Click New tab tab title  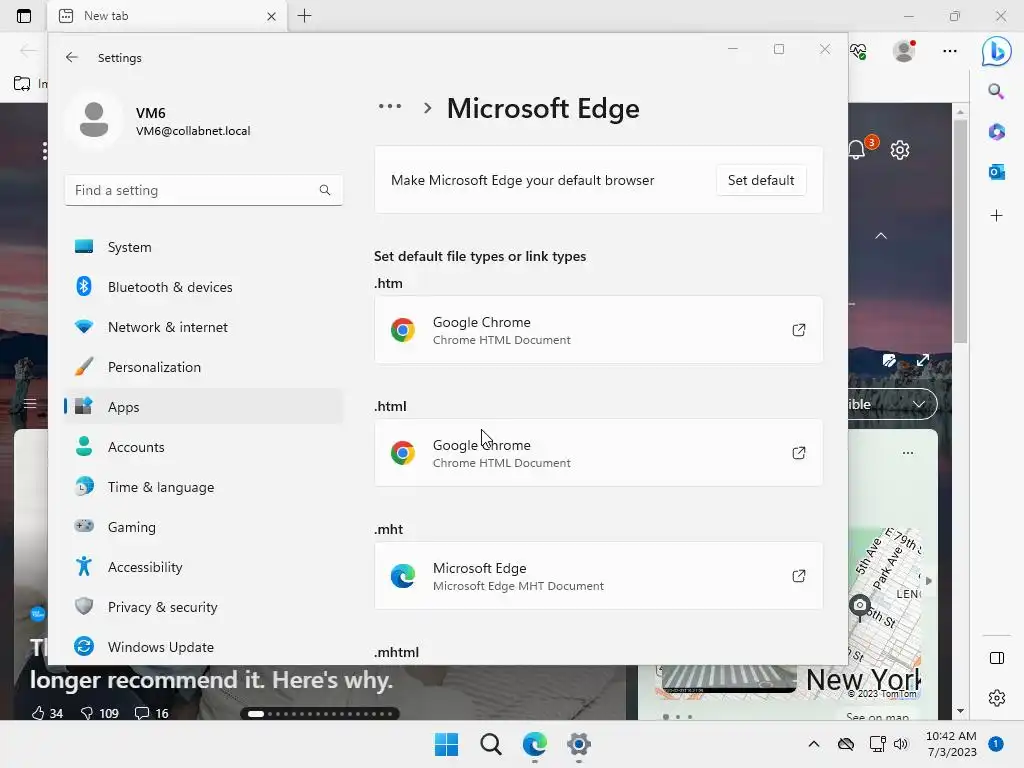pyautogui.click(x=106, y=16)
